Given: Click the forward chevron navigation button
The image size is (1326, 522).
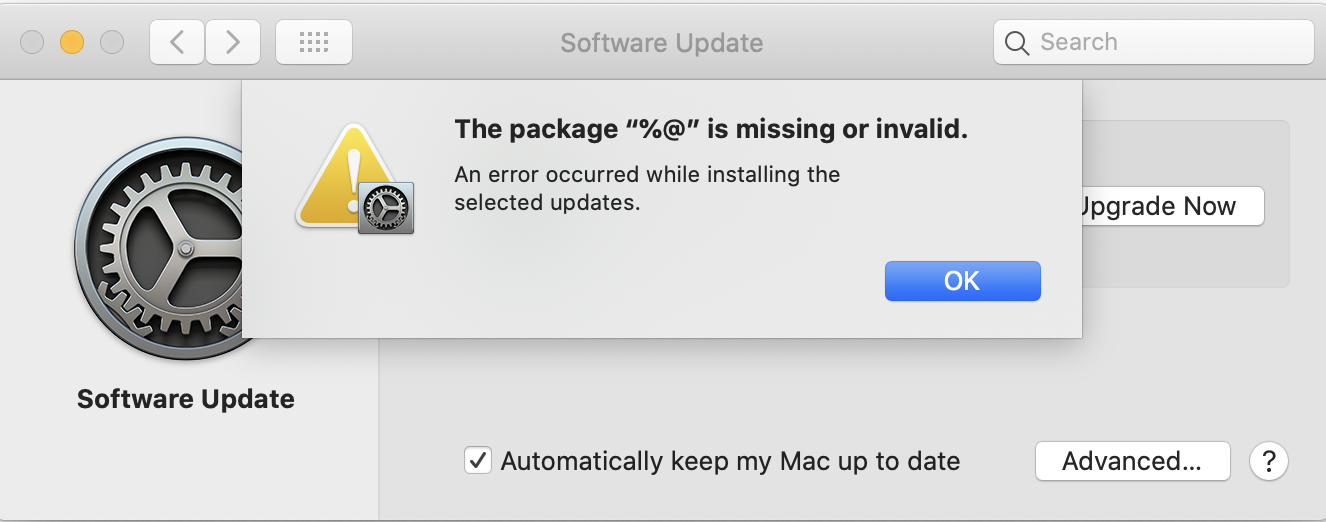Looking at the screenshot, I should click(233, 42).
